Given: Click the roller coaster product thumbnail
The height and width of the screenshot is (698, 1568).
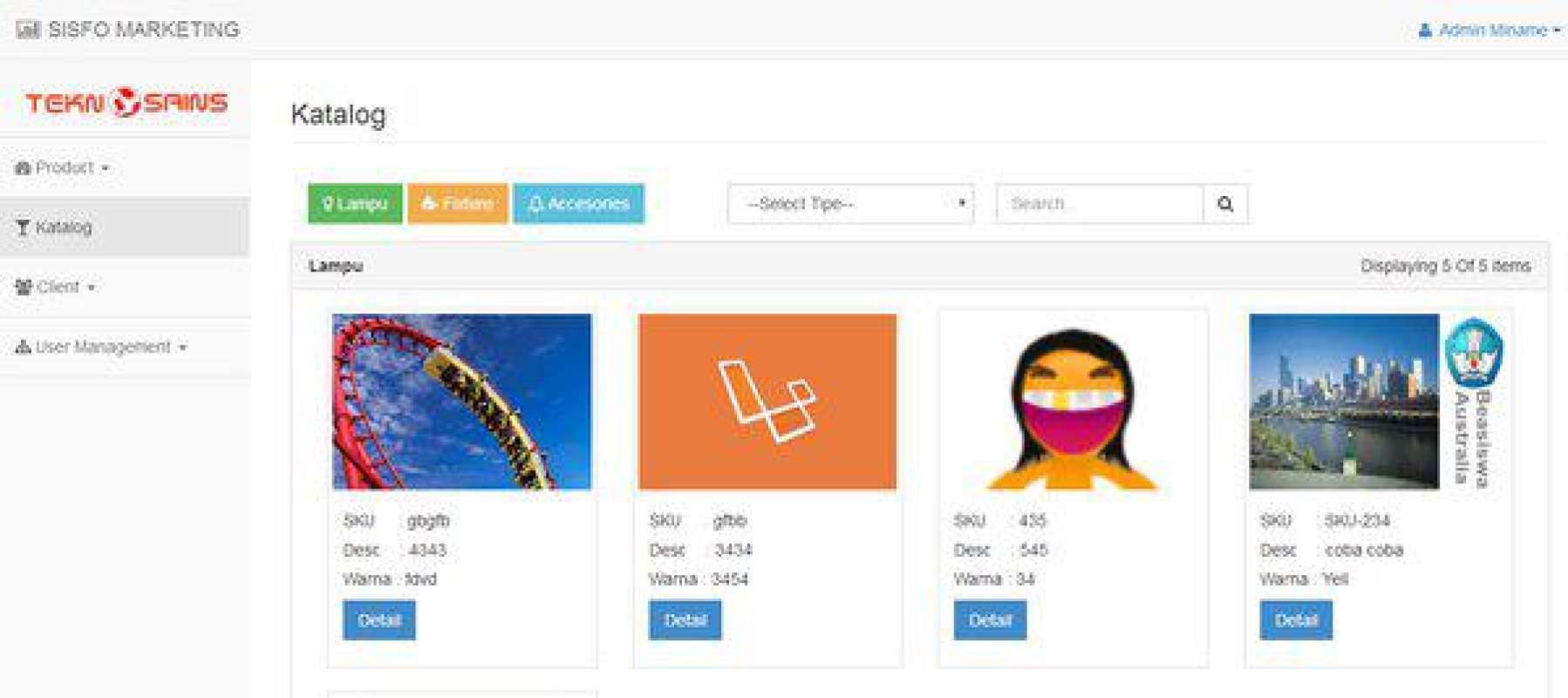Looking at the screenshot, I should 461,401.
